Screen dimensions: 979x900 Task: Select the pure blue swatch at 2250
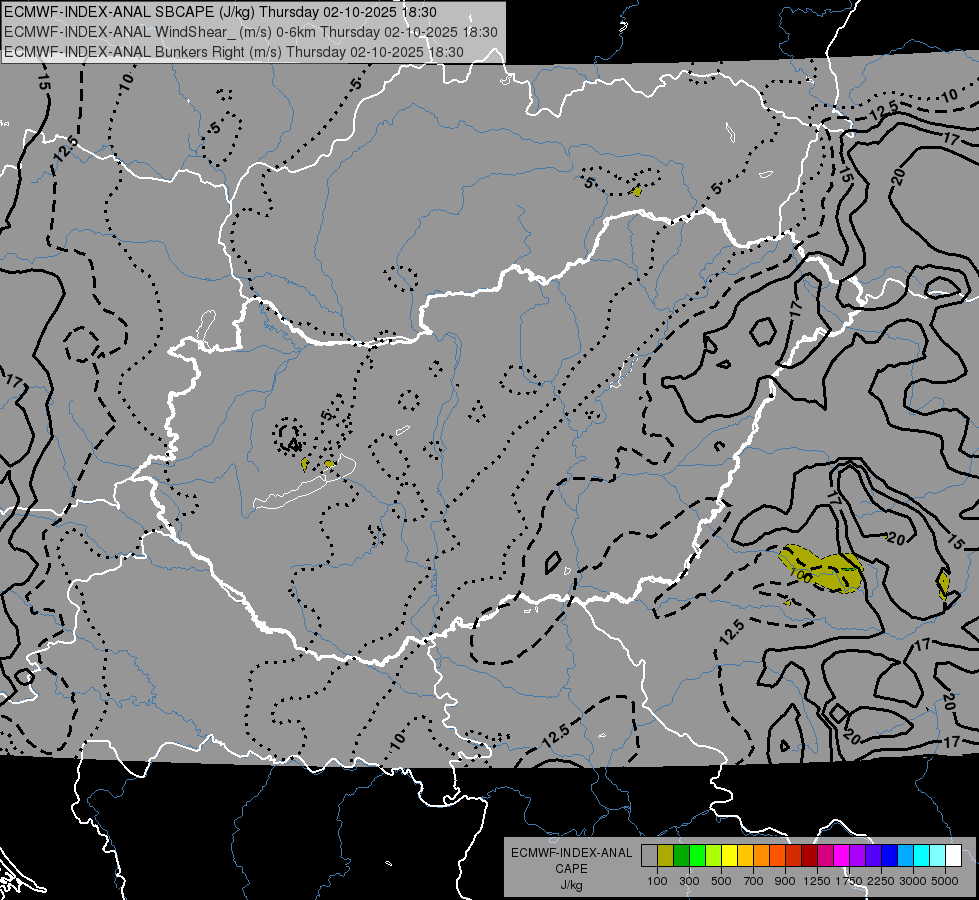click(890, 856)
